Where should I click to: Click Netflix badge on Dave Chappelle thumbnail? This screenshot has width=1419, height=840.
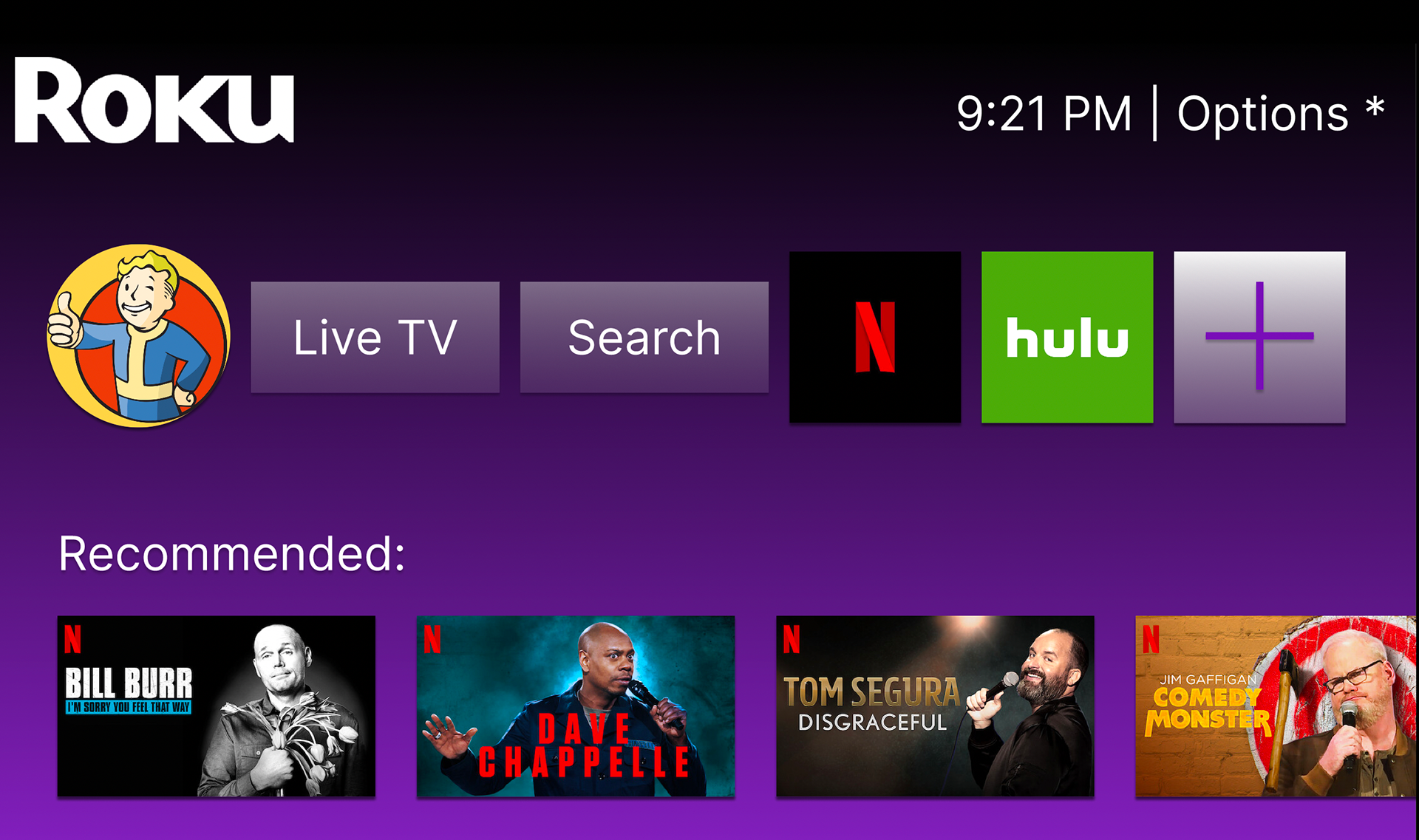click(x=432, y=639)
